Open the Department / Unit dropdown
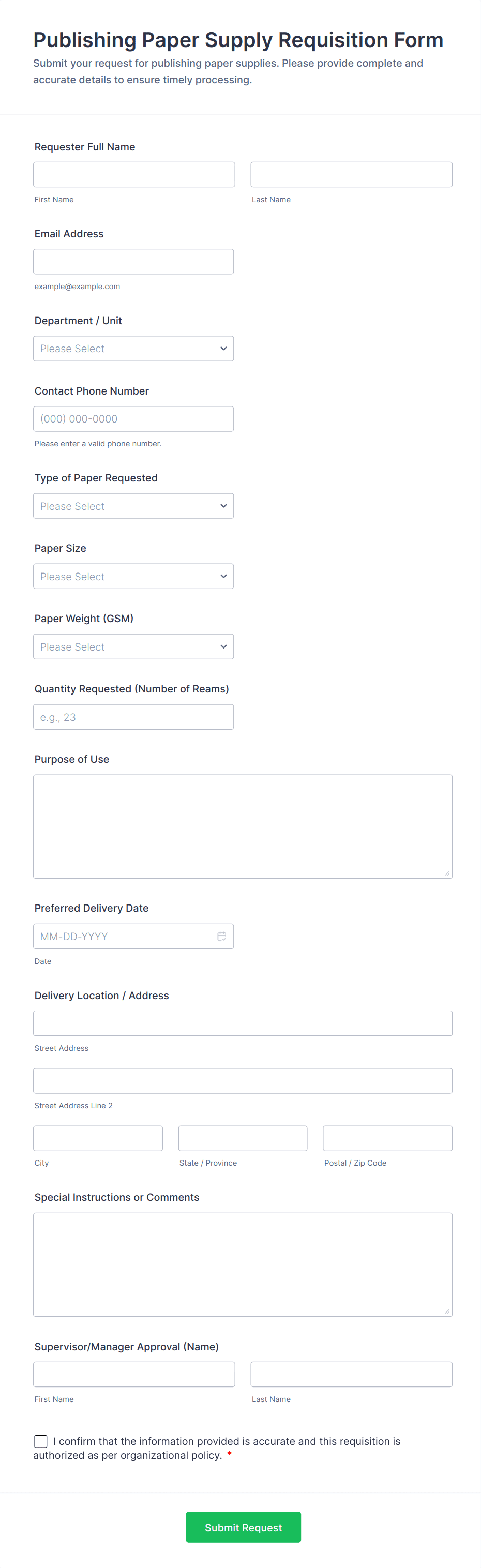The image size is (481, 1568). click(x=133, y=349)
